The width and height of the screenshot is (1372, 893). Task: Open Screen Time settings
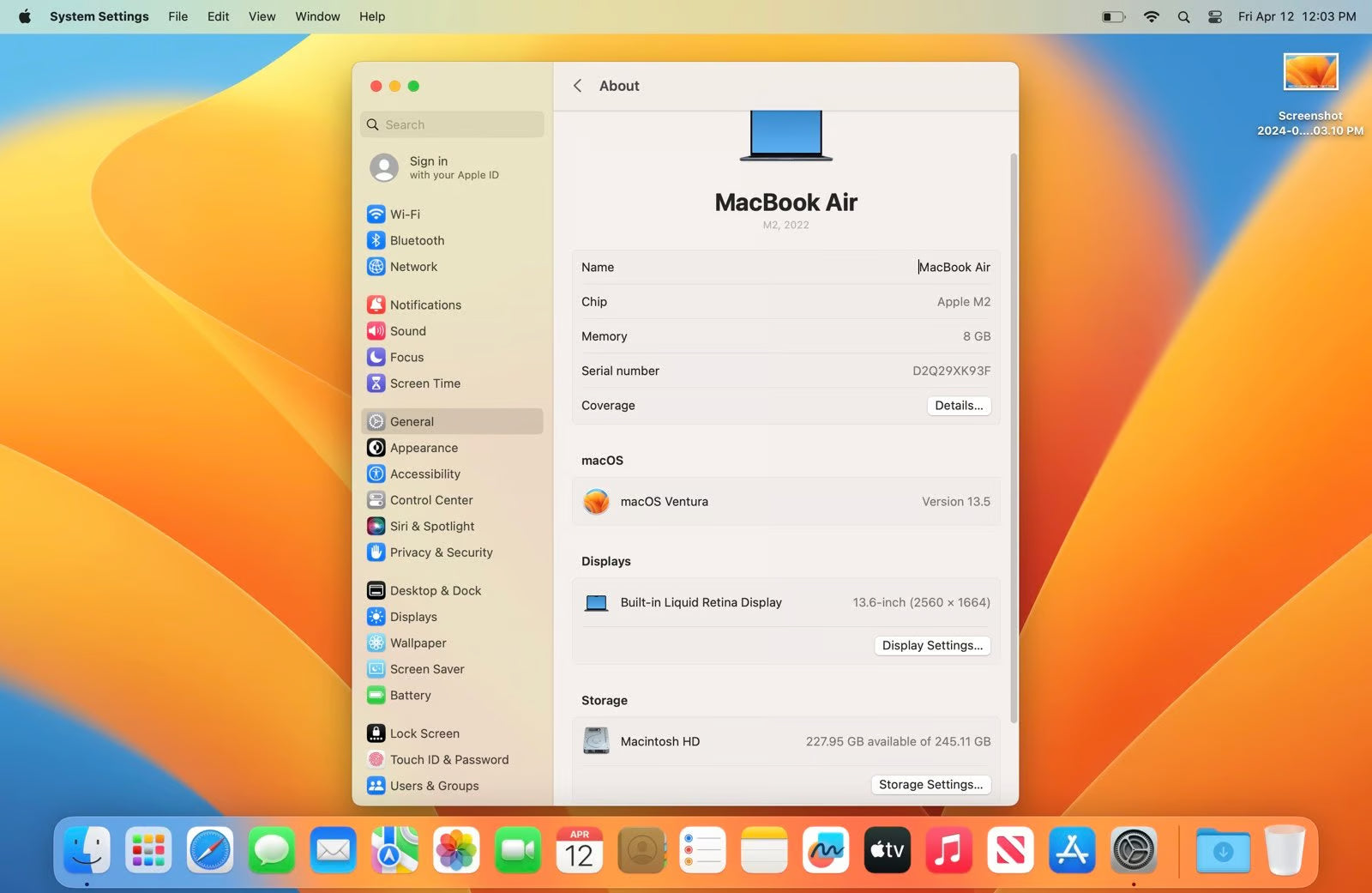click(425, 383)
